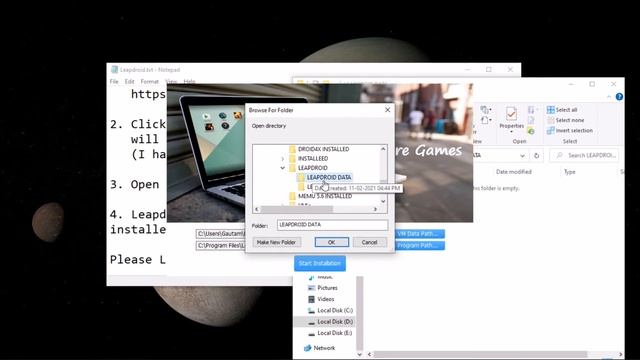Close the Browse For Folder dialog

click(x=387, y=110)
